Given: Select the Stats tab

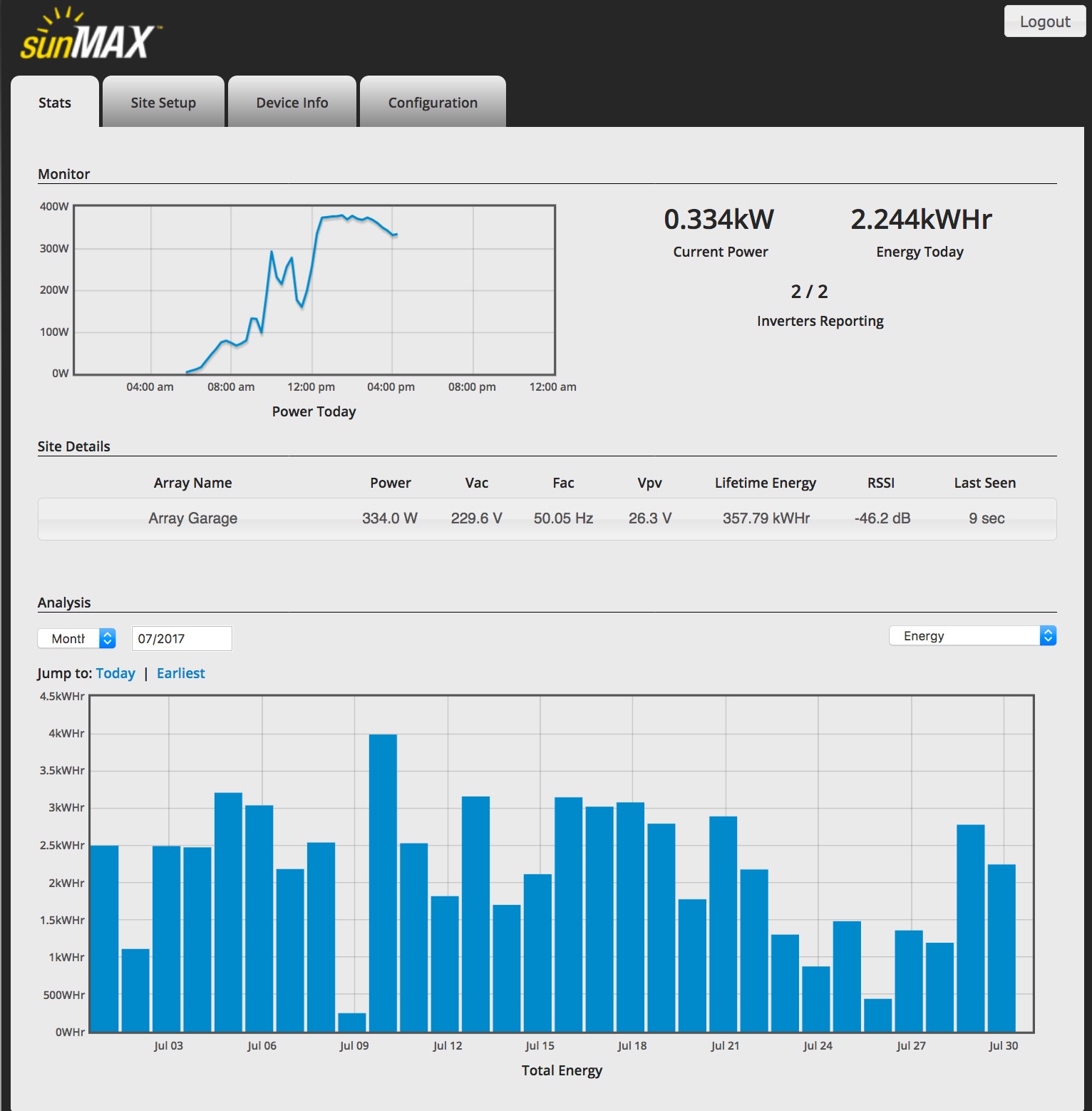Looking at the screenshot, I should 55,102.
